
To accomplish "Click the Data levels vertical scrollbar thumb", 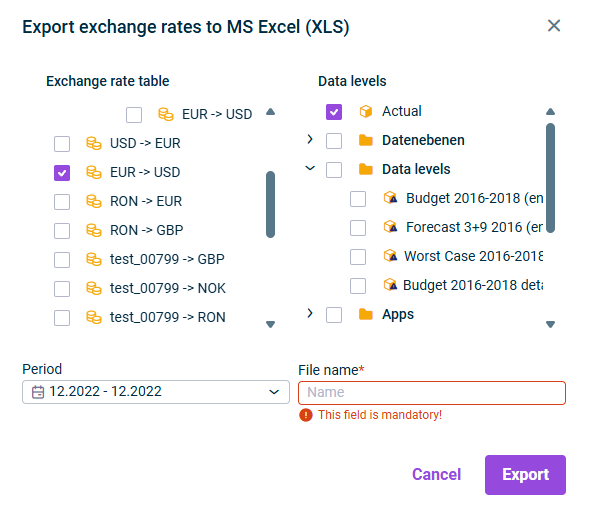I will (x=550, y=178).
